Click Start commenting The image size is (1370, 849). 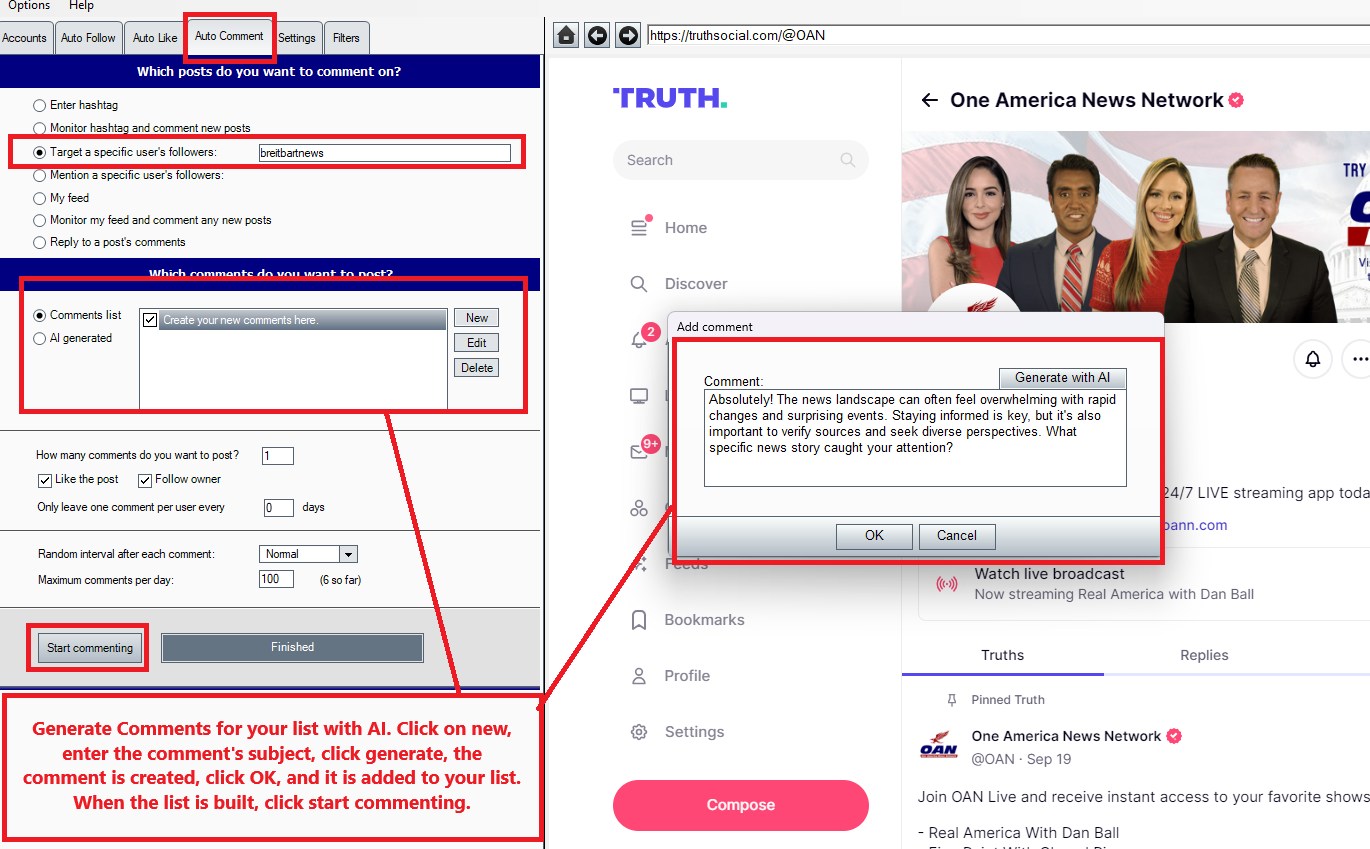click(x=90, y=648)
